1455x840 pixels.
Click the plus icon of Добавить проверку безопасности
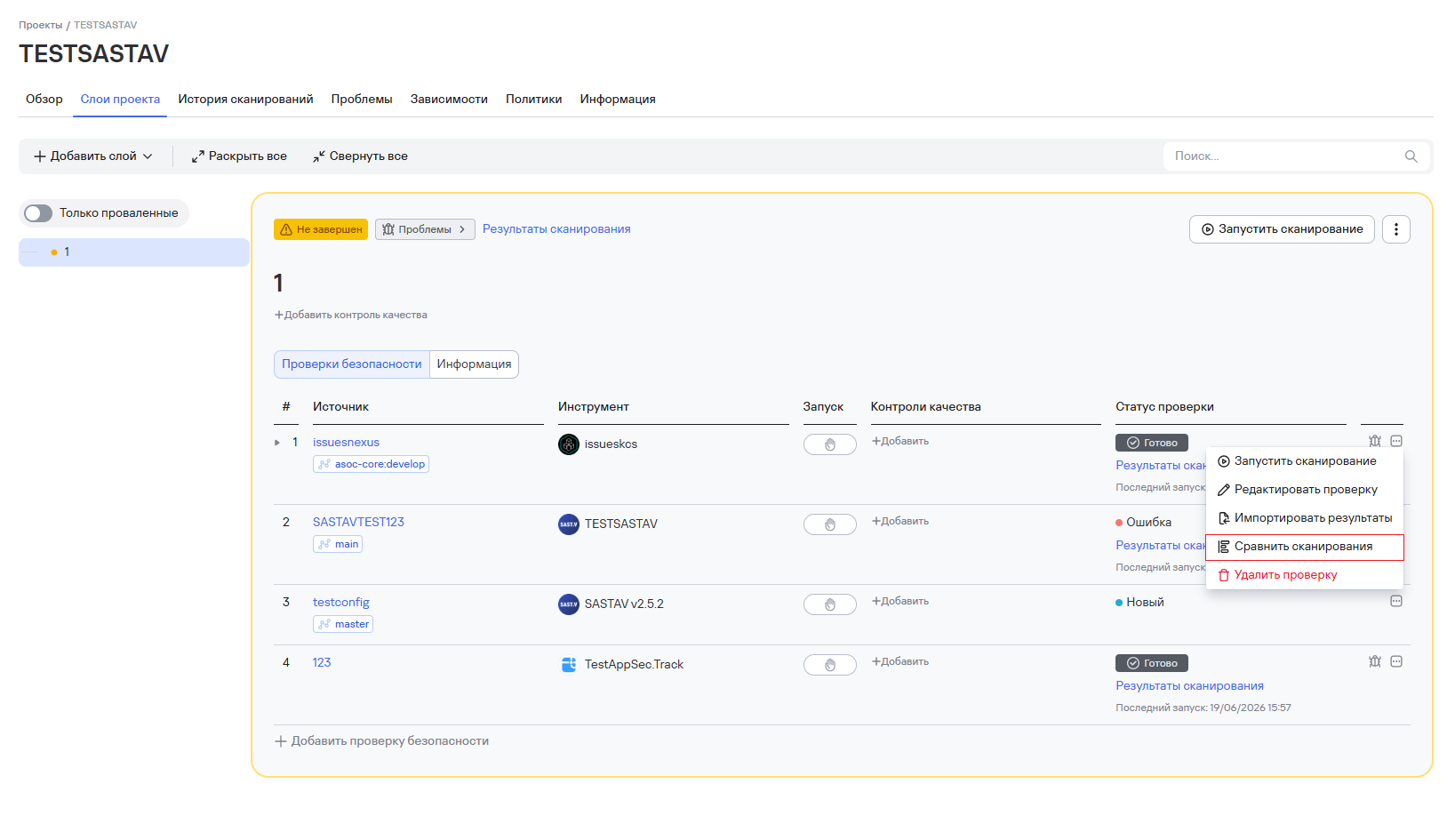pyautogui.click(x=281, y=741)
